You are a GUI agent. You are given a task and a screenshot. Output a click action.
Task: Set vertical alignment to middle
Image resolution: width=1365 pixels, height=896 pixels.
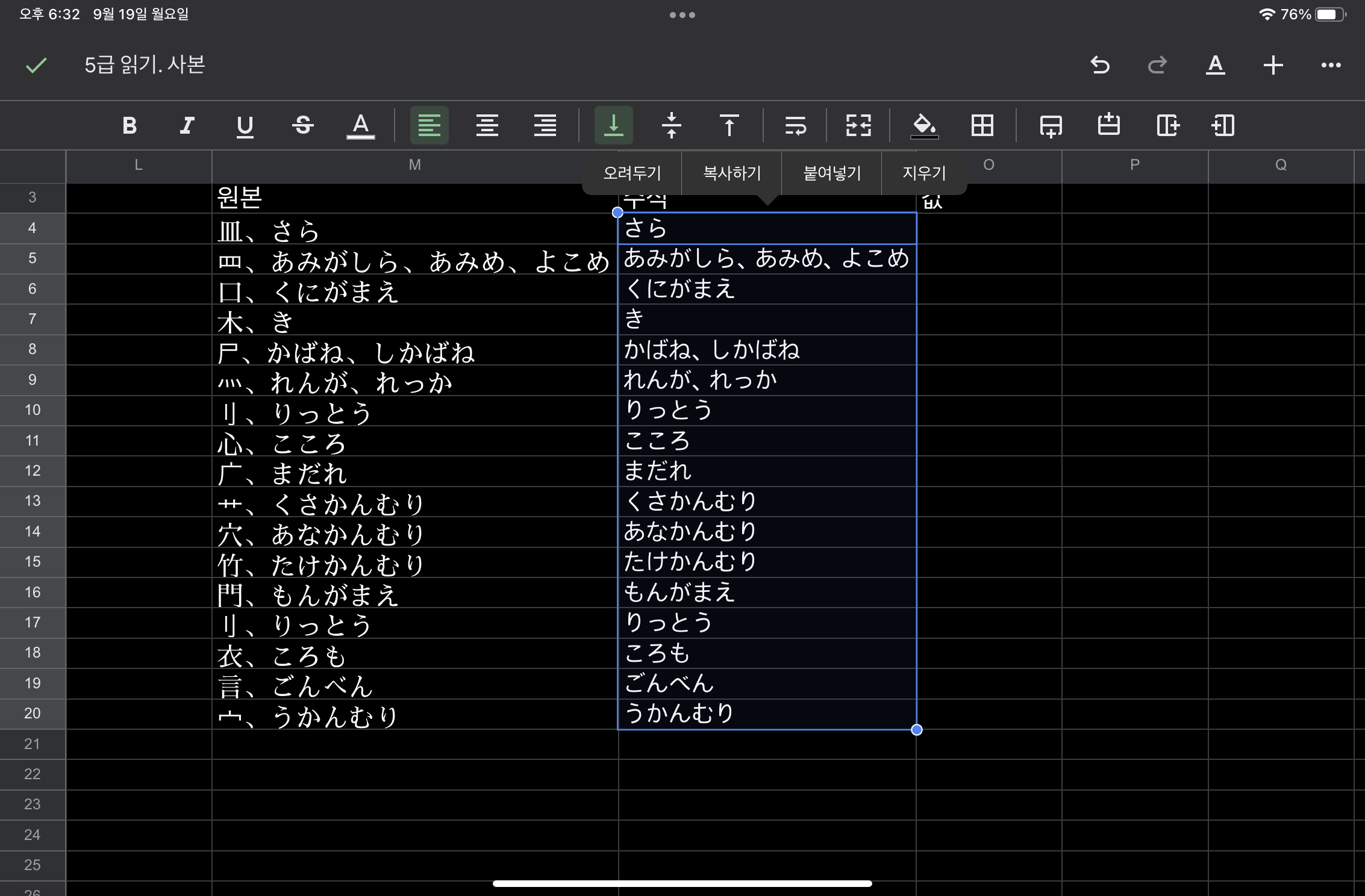click(x=671, y=125)
